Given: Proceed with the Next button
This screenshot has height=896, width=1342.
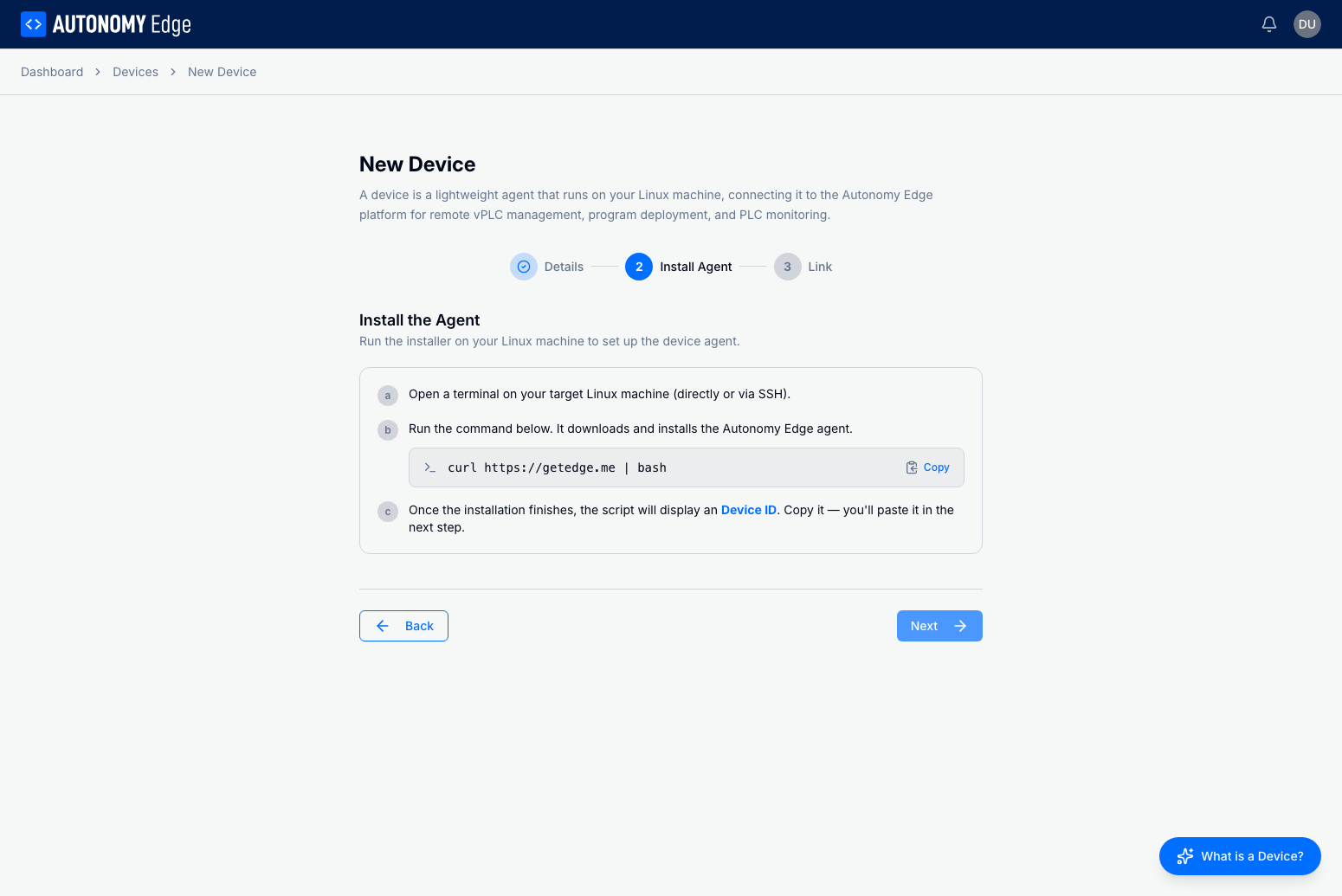Looking at the screenshot, I should [939, 626].
